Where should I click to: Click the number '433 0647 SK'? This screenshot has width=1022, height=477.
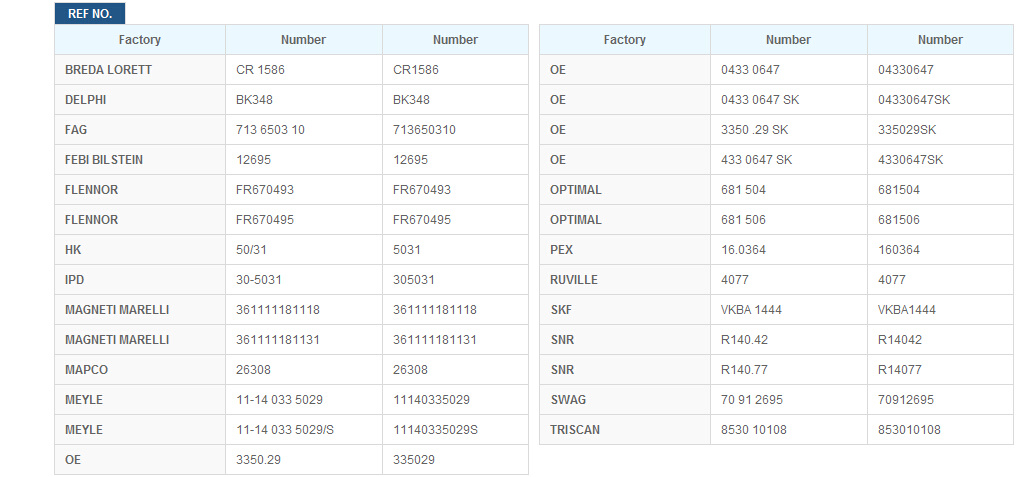click(757, 160)
